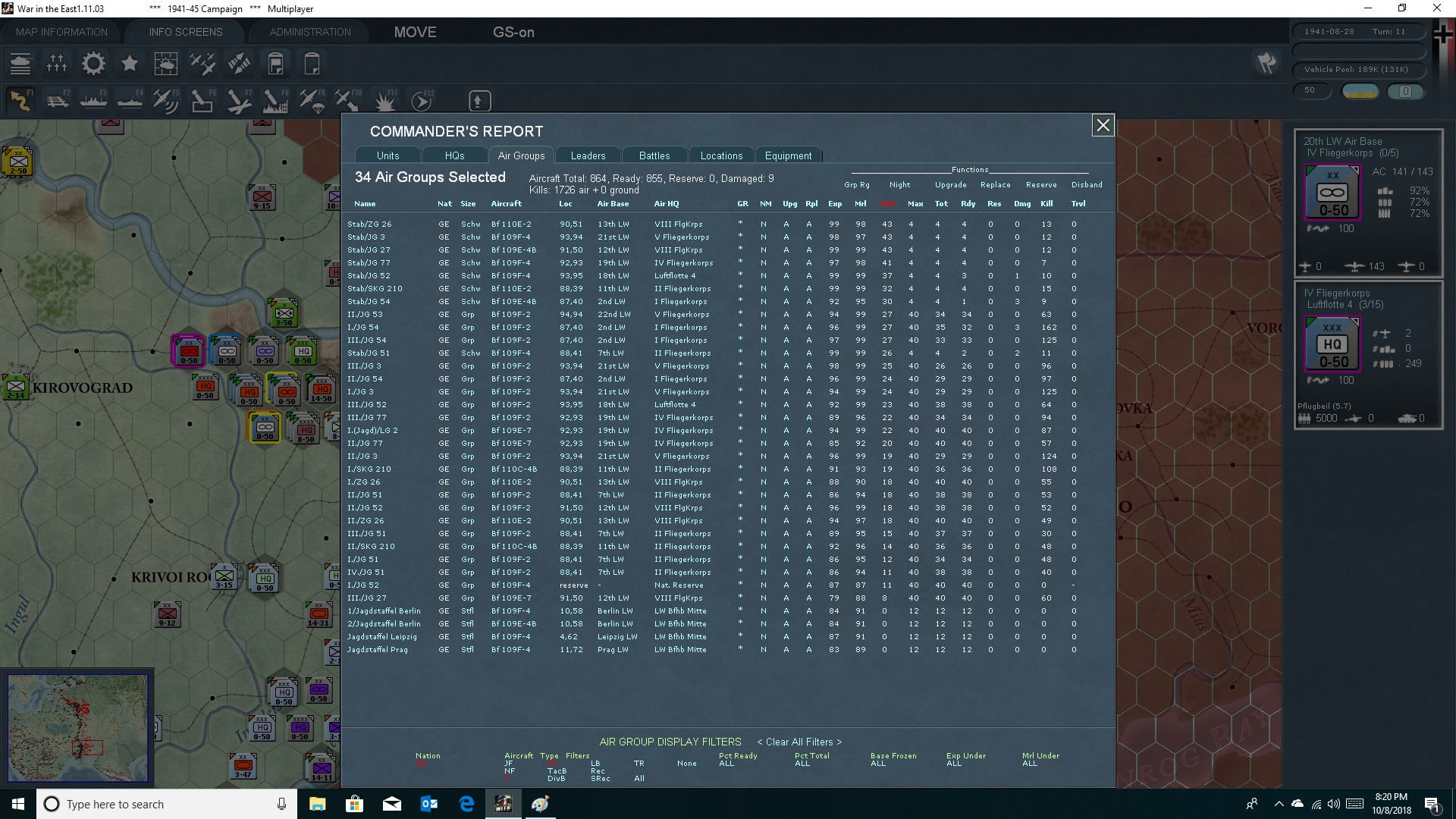Open the order of battle tank icon
Image resolution: width=1456 pixels, height=819 pixels.
tap(20, 64)
